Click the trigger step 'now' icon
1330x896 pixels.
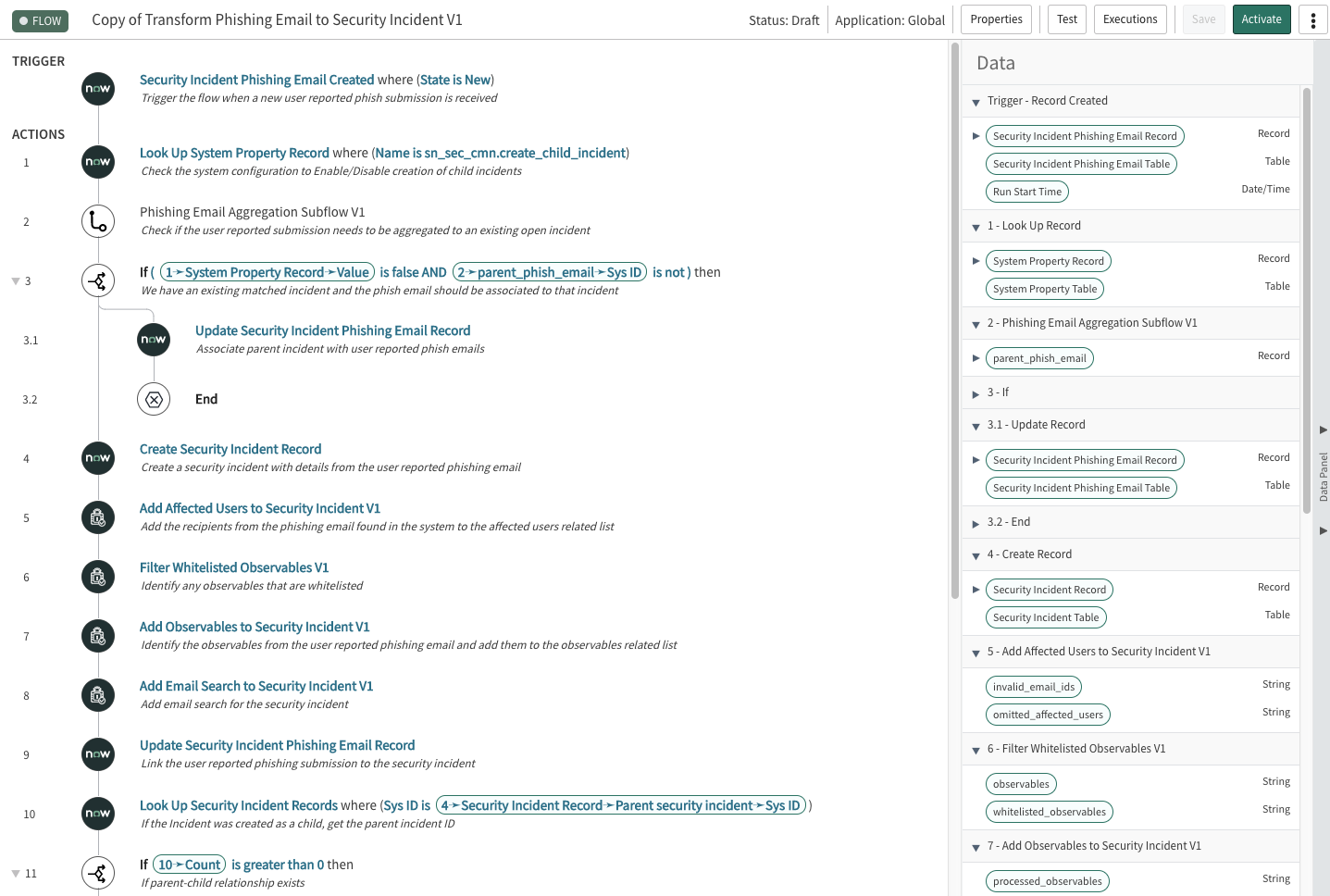pos(98,89)
